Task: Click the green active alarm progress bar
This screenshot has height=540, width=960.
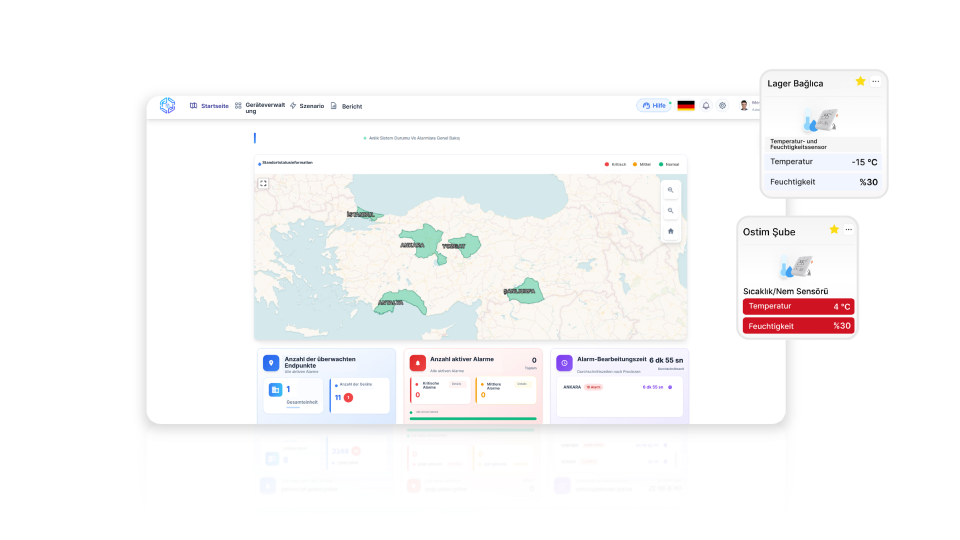Action: coord(472,418)
